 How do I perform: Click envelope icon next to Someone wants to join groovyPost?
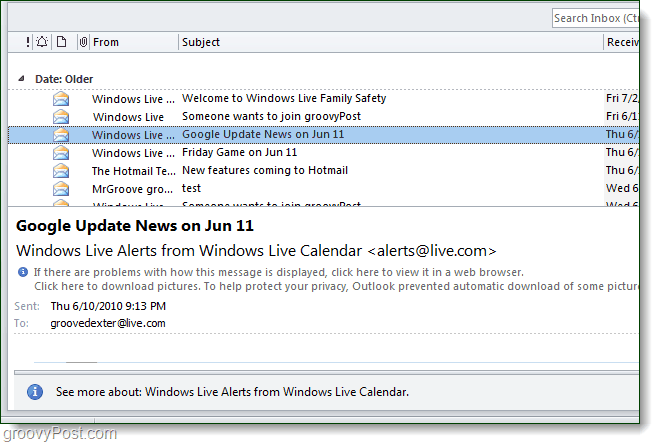(61, 117)
